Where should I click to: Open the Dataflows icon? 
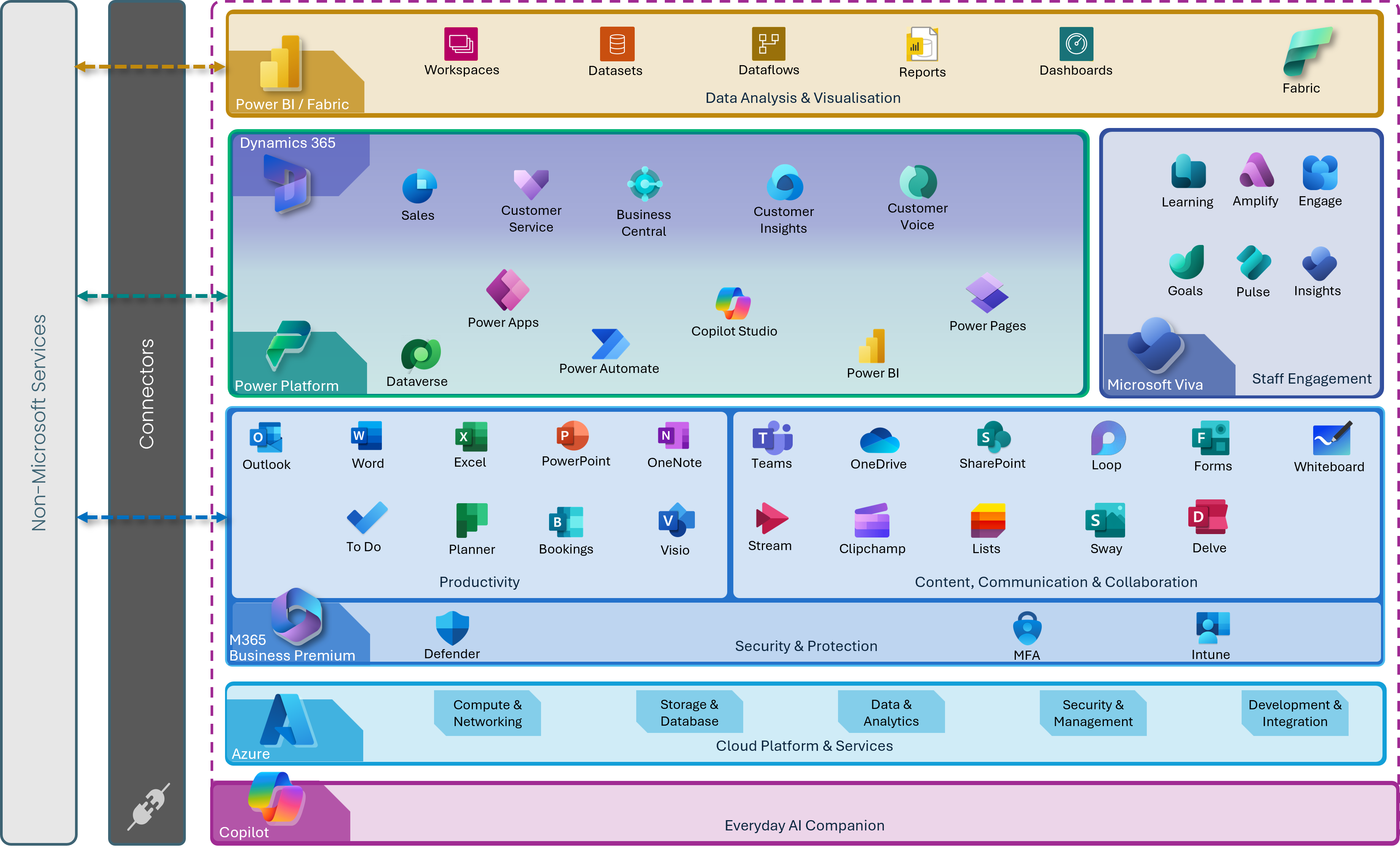tap(768, 44)
